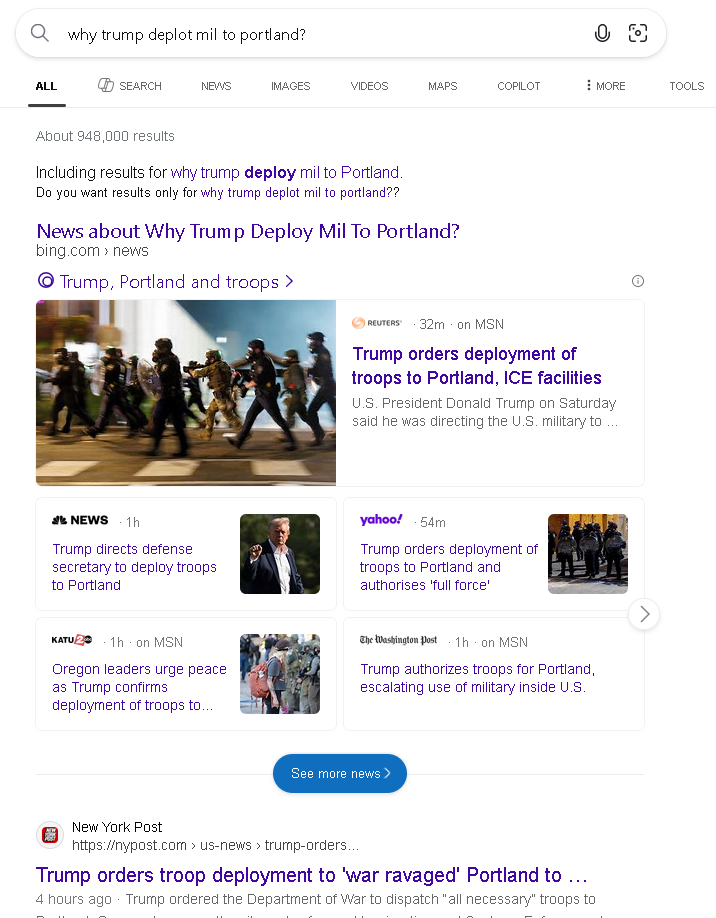Screen dimensions: 716x918
Task: Click corrected query link 'why trump deploy mil to Portland'
Action: point(286,173)
